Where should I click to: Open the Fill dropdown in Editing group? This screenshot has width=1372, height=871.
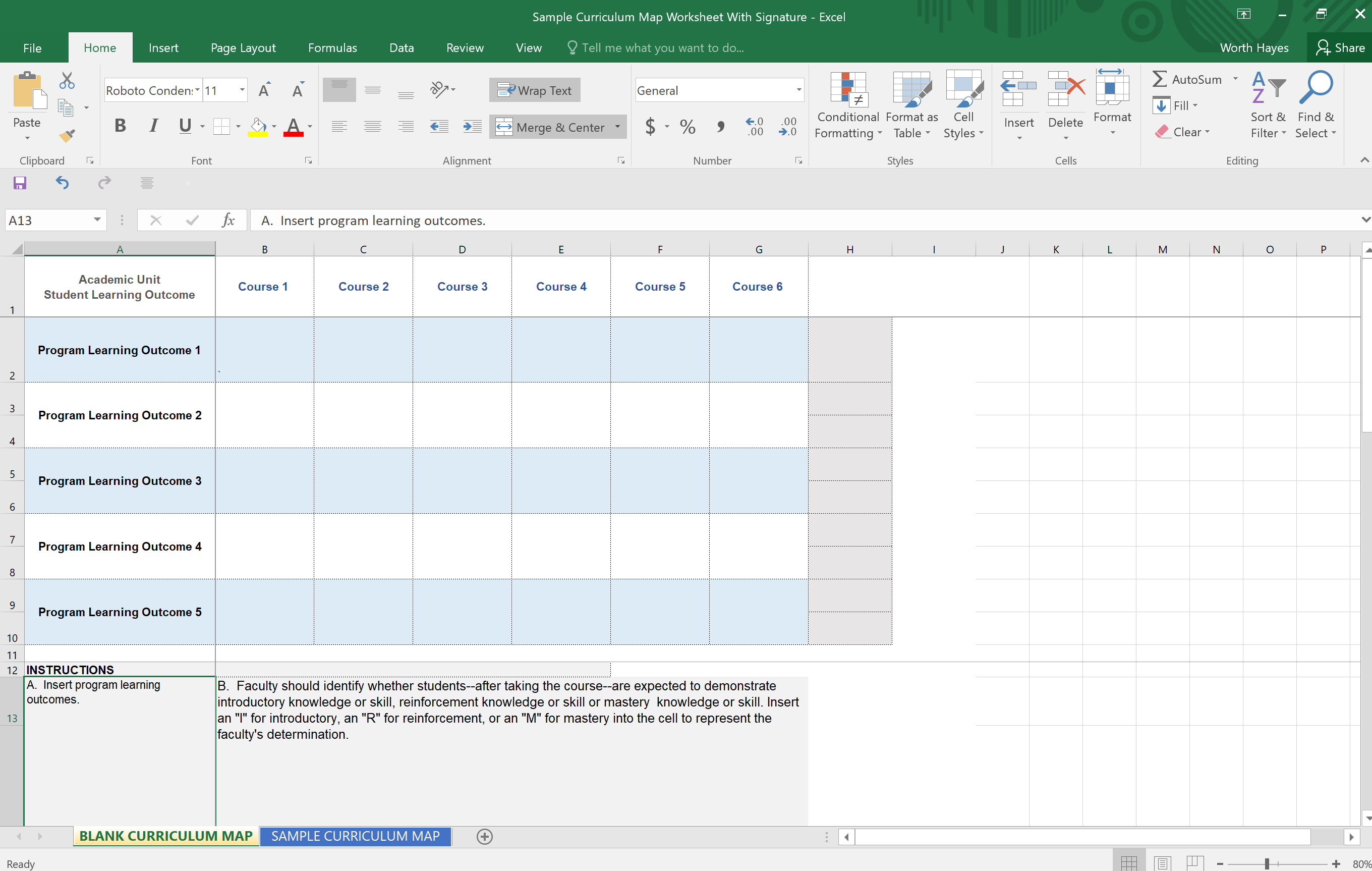1195,105
